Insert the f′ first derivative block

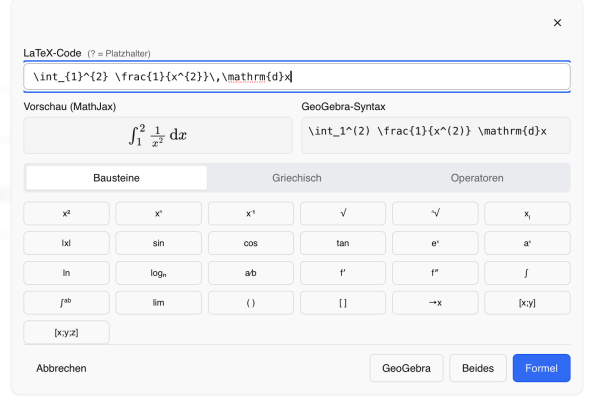pos(343,273)
